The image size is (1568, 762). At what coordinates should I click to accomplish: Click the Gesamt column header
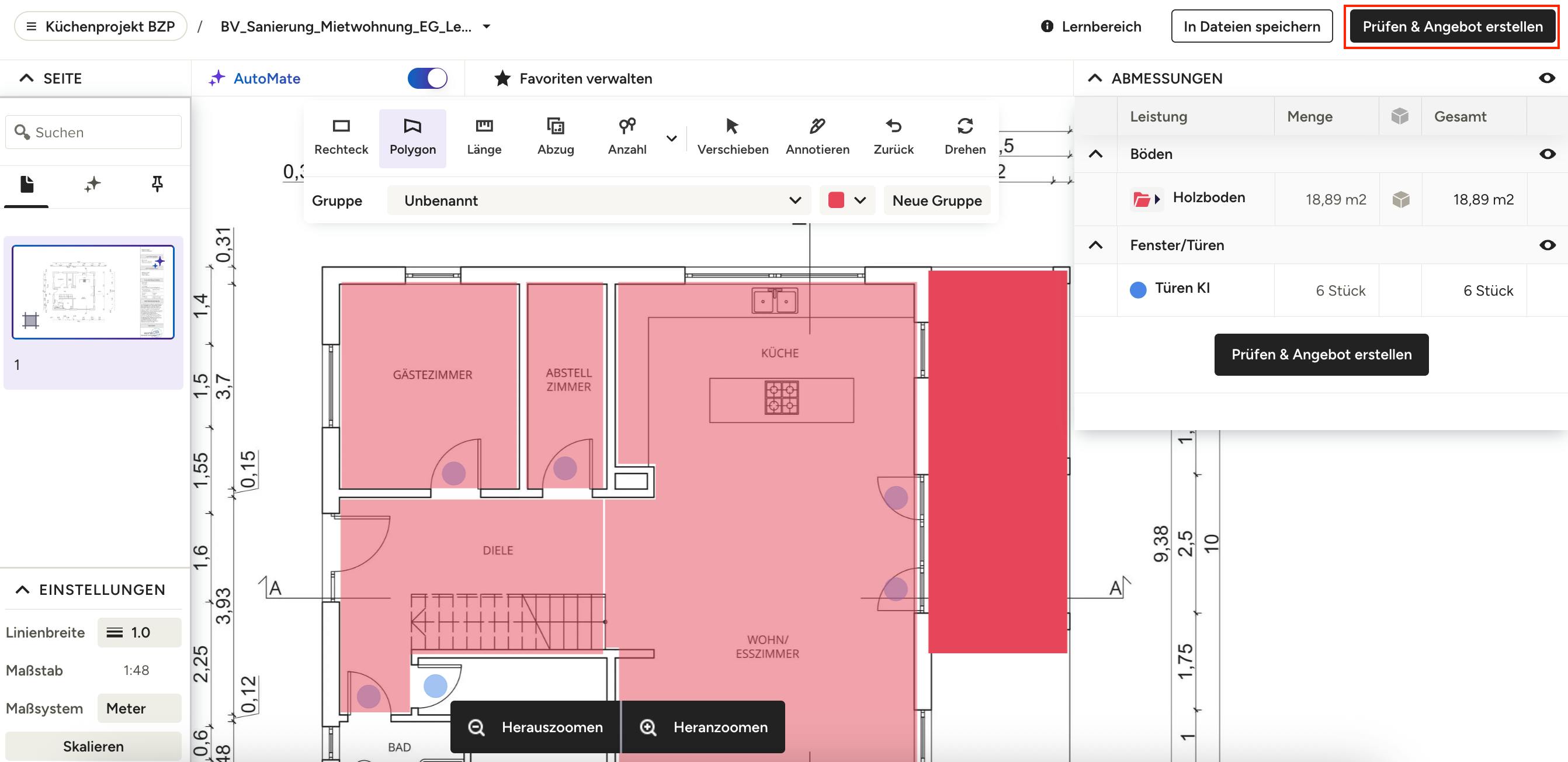tap(1460, 116)
